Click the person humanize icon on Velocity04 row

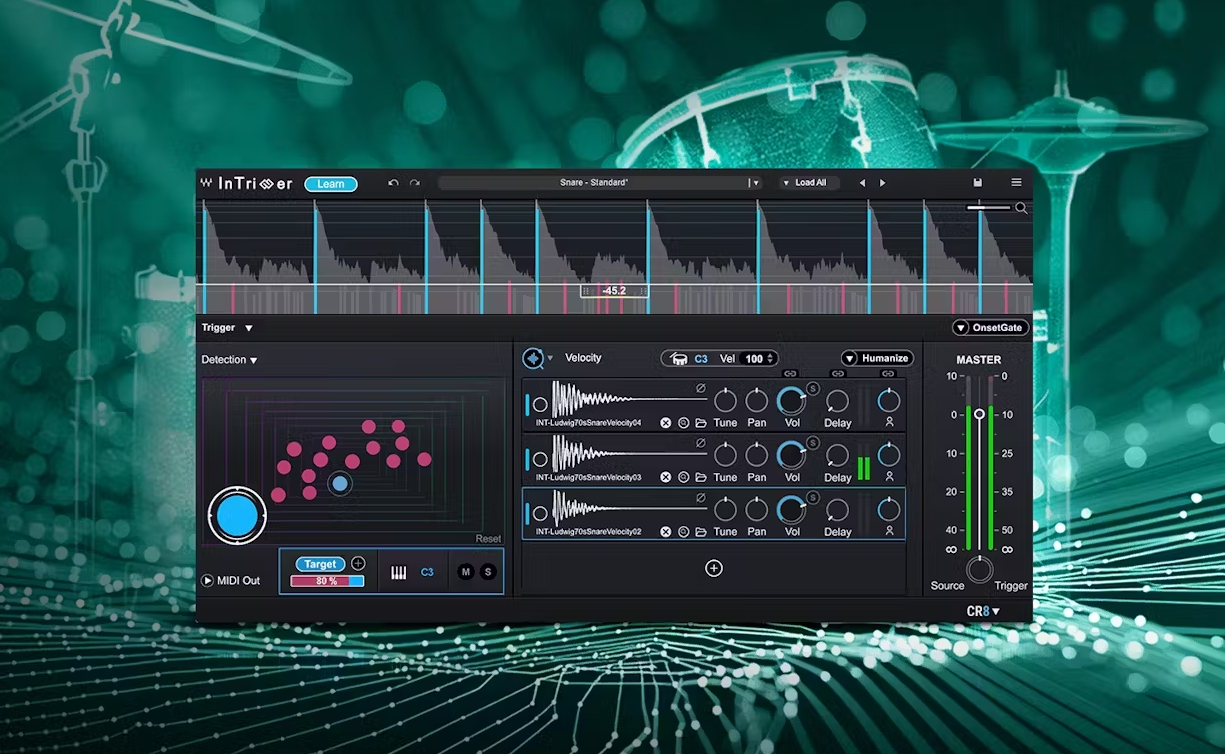pos(889,422)
